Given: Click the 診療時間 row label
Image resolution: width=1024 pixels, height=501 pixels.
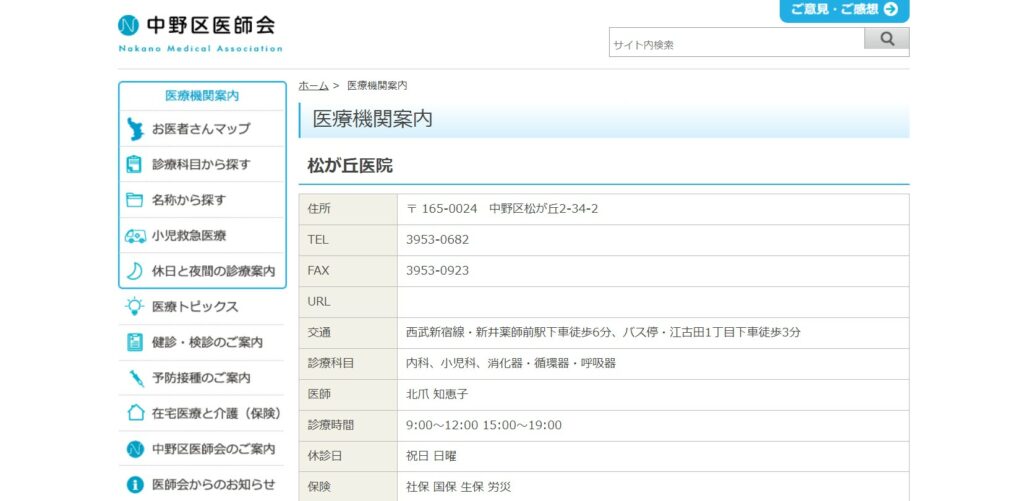Looking at the screenshot, I should coord(330,425).
